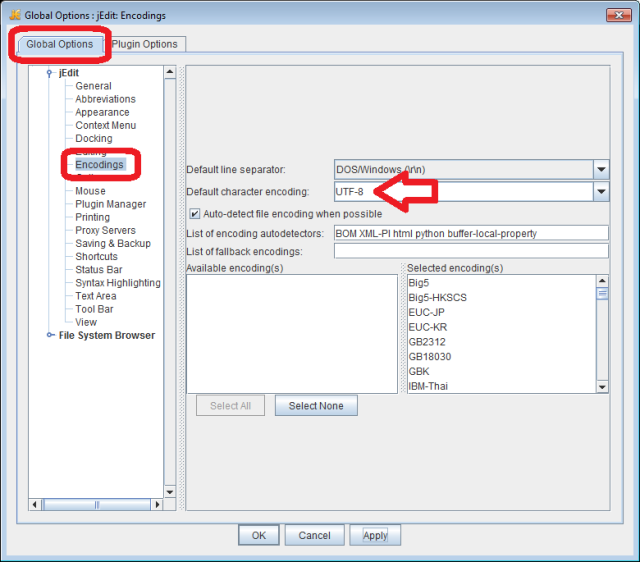Toggle Auto-detect file encoding checkbox

[x=195, y=214]
